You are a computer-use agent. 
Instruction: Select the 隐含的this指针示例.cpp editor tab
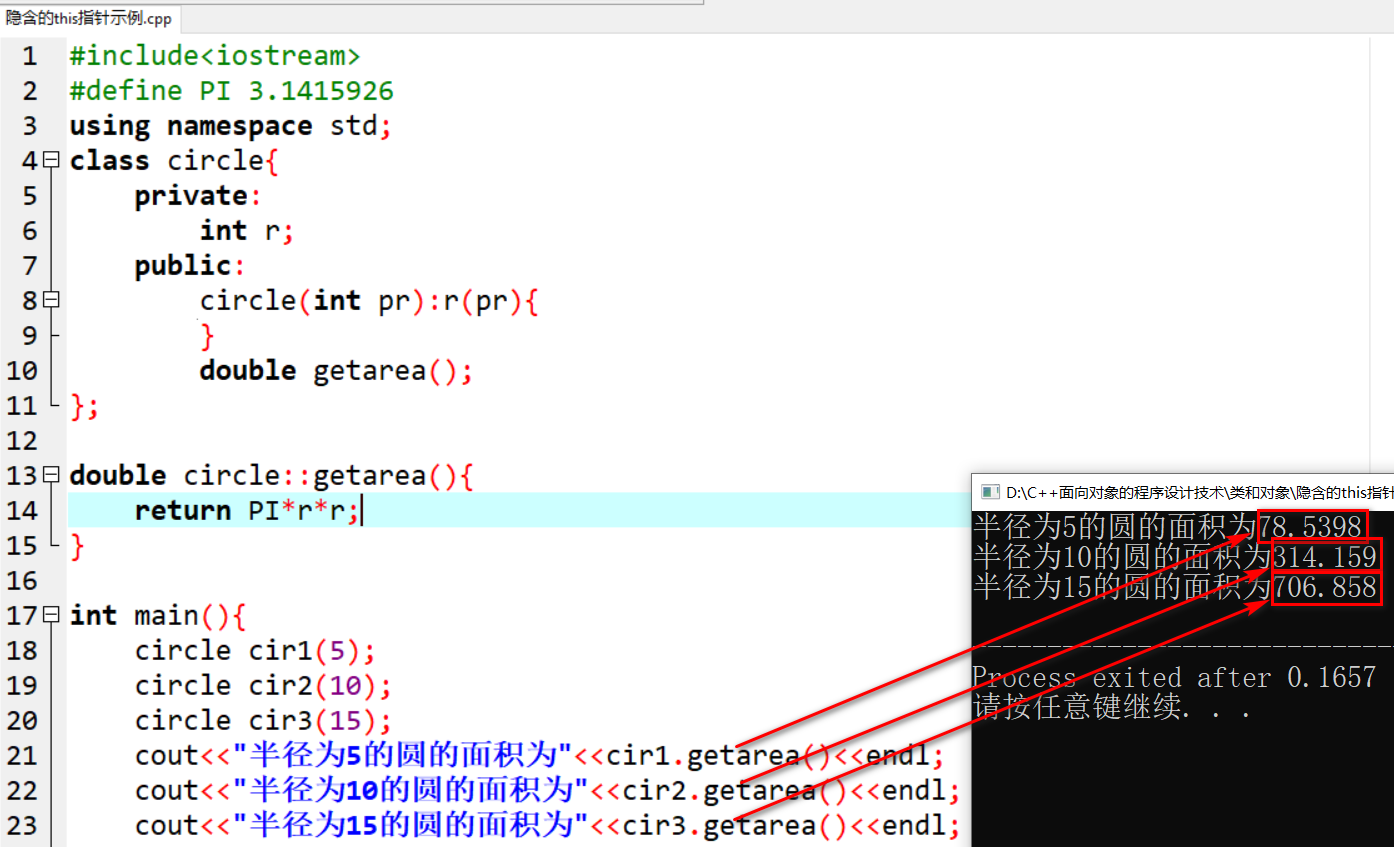(x=90, y=18)
